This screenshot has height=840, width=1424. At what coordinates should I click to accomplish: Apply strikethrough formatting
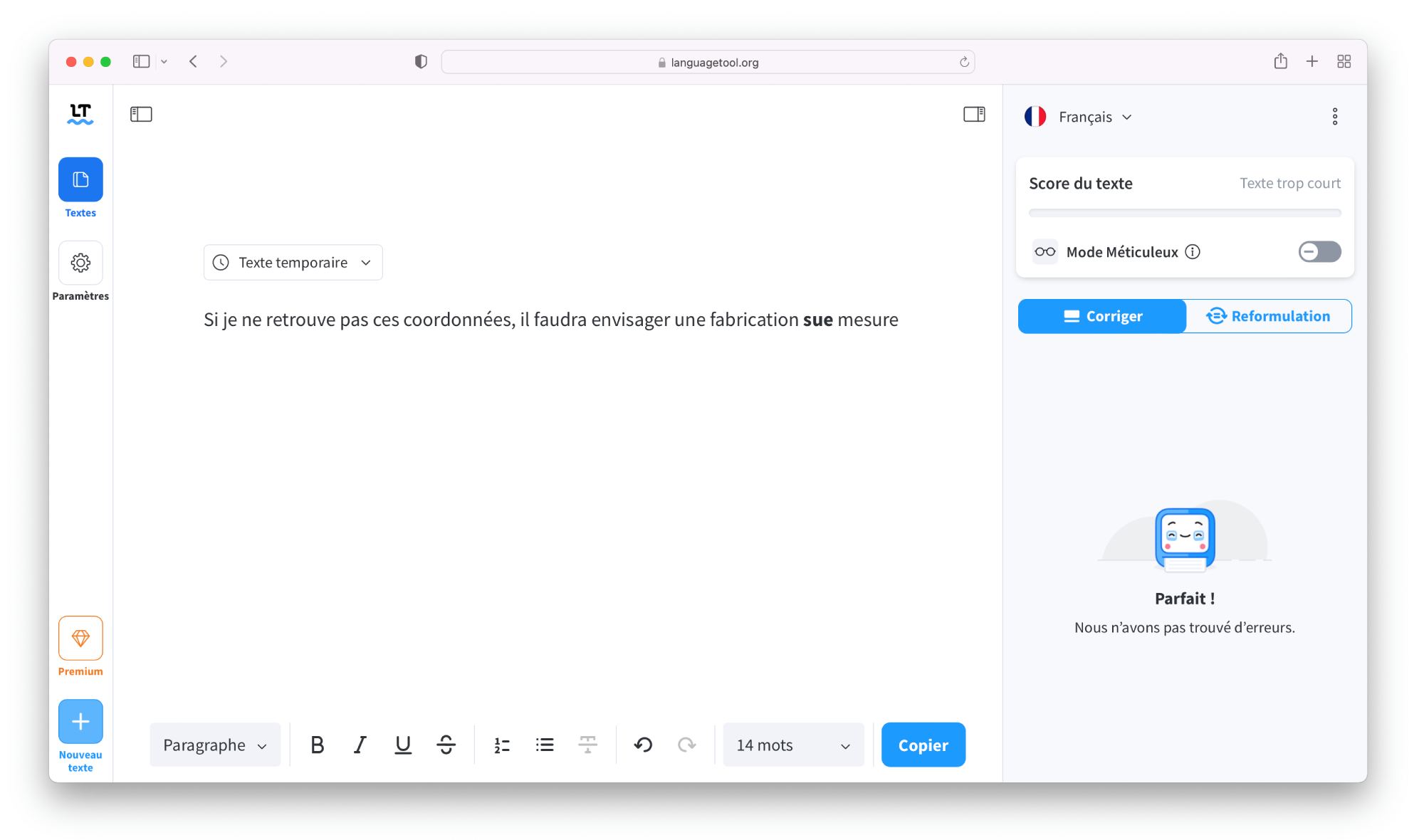[x=446, y=745]
